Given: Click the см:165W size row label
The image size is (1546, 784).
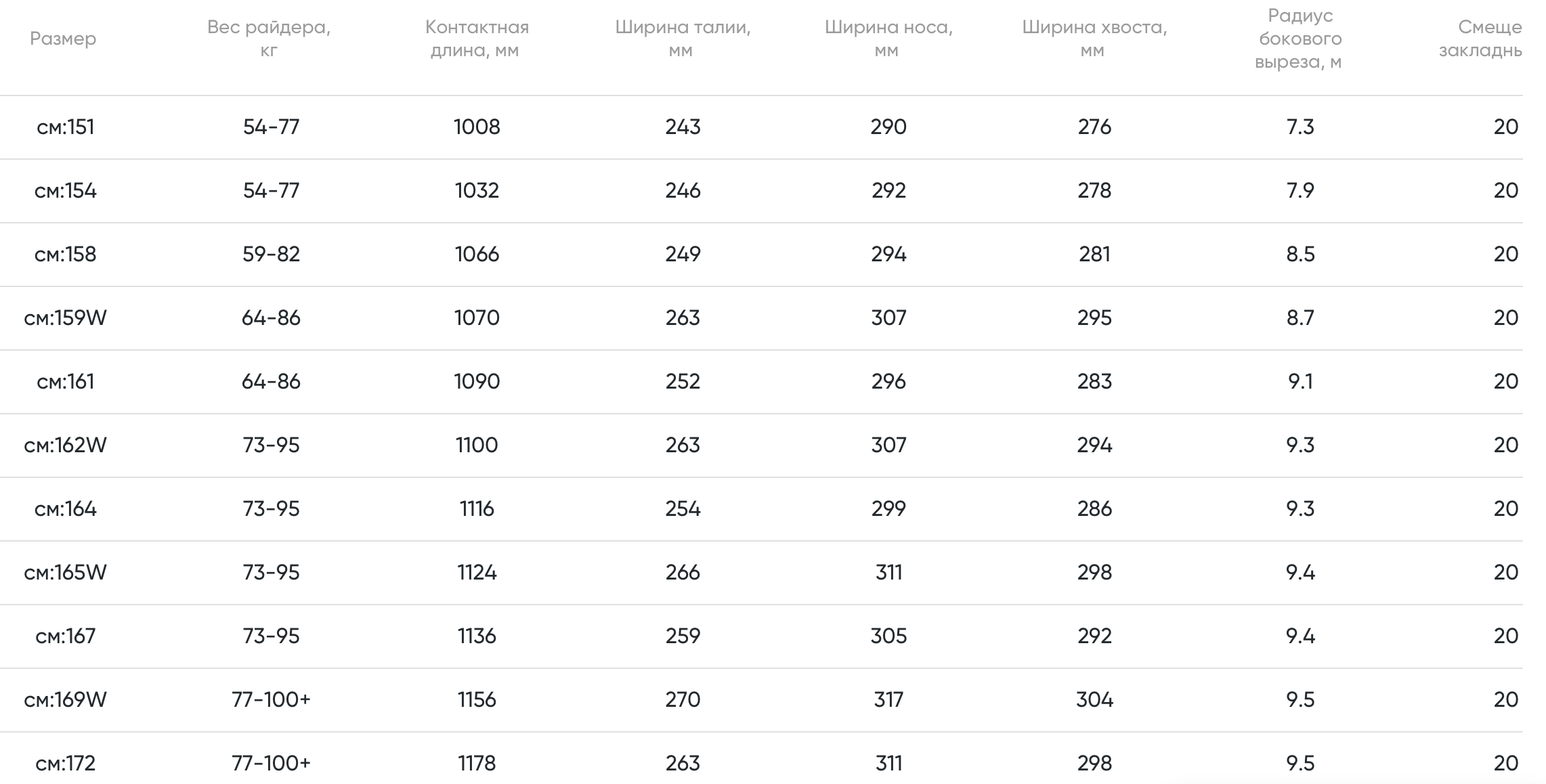Looking at the screenshot, I should click(66, 573).
